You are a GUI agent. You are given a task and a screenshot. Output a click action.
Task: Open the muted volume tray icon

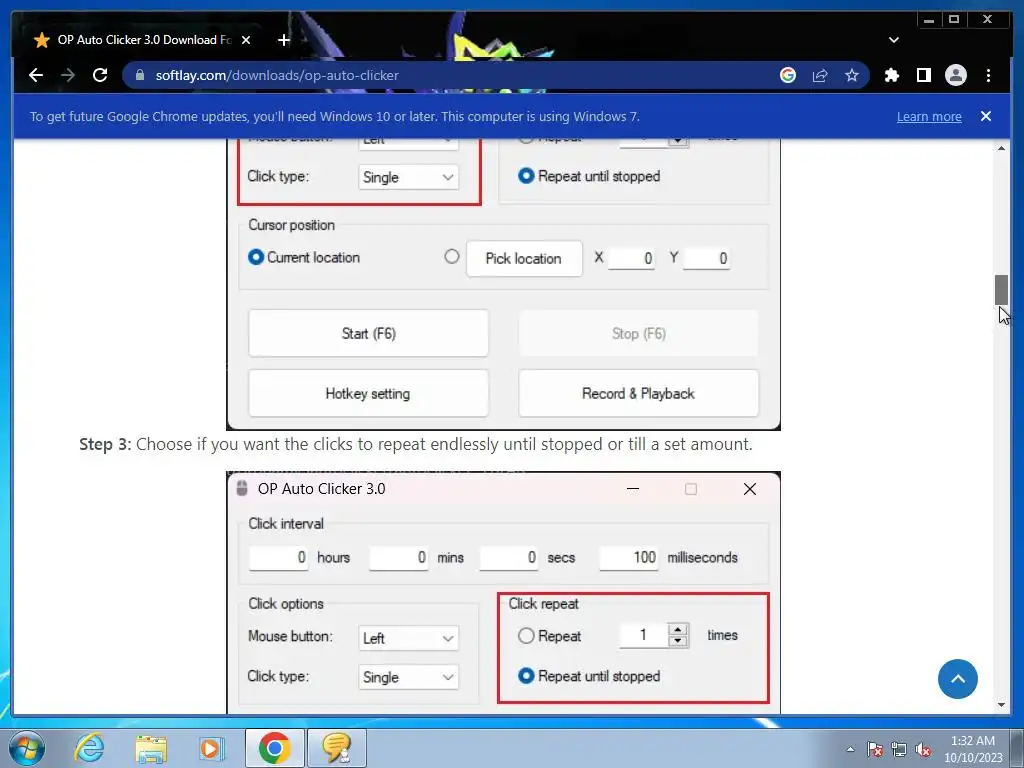coord(923,749)
